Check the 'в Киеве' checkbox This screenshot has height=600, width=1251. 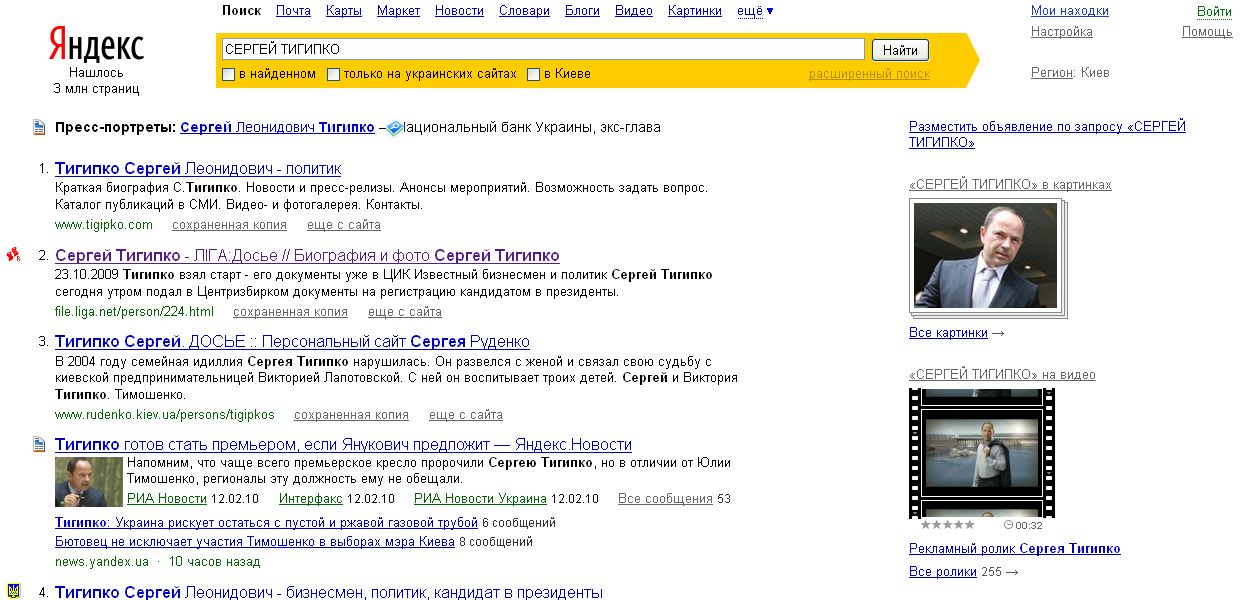tap(534, 74)
